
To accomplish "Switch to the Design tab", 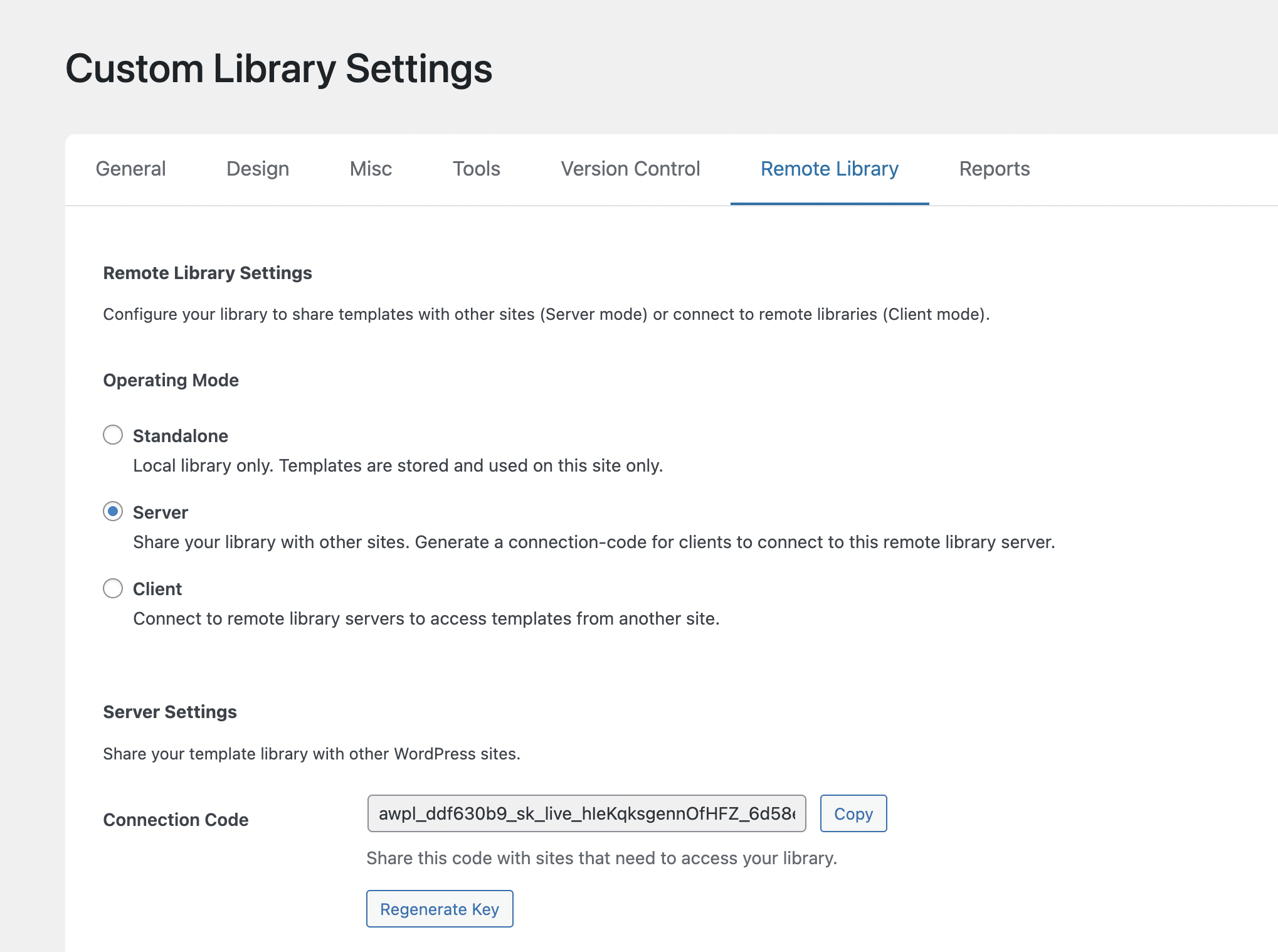I will point(258,169).
